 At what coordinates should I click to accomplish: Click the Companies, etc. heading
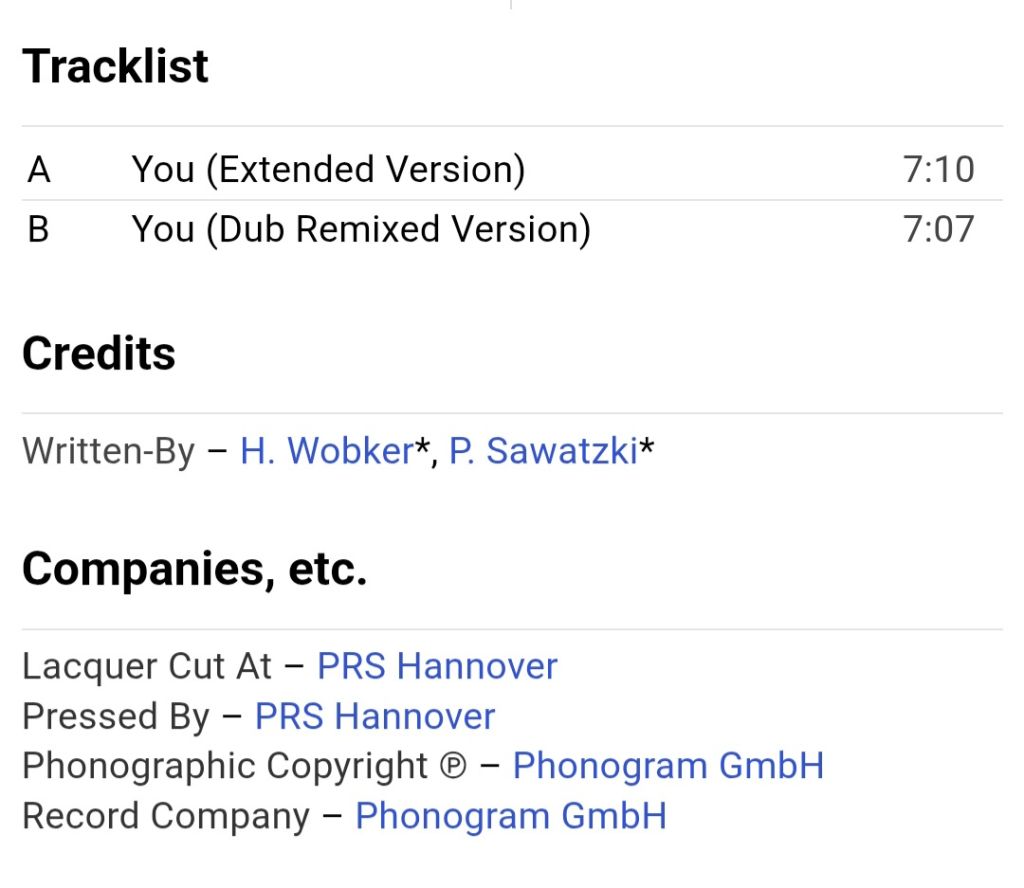195,569
